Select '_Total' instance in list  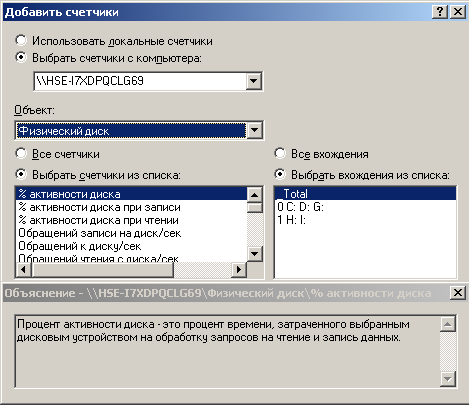coord(365,194)
